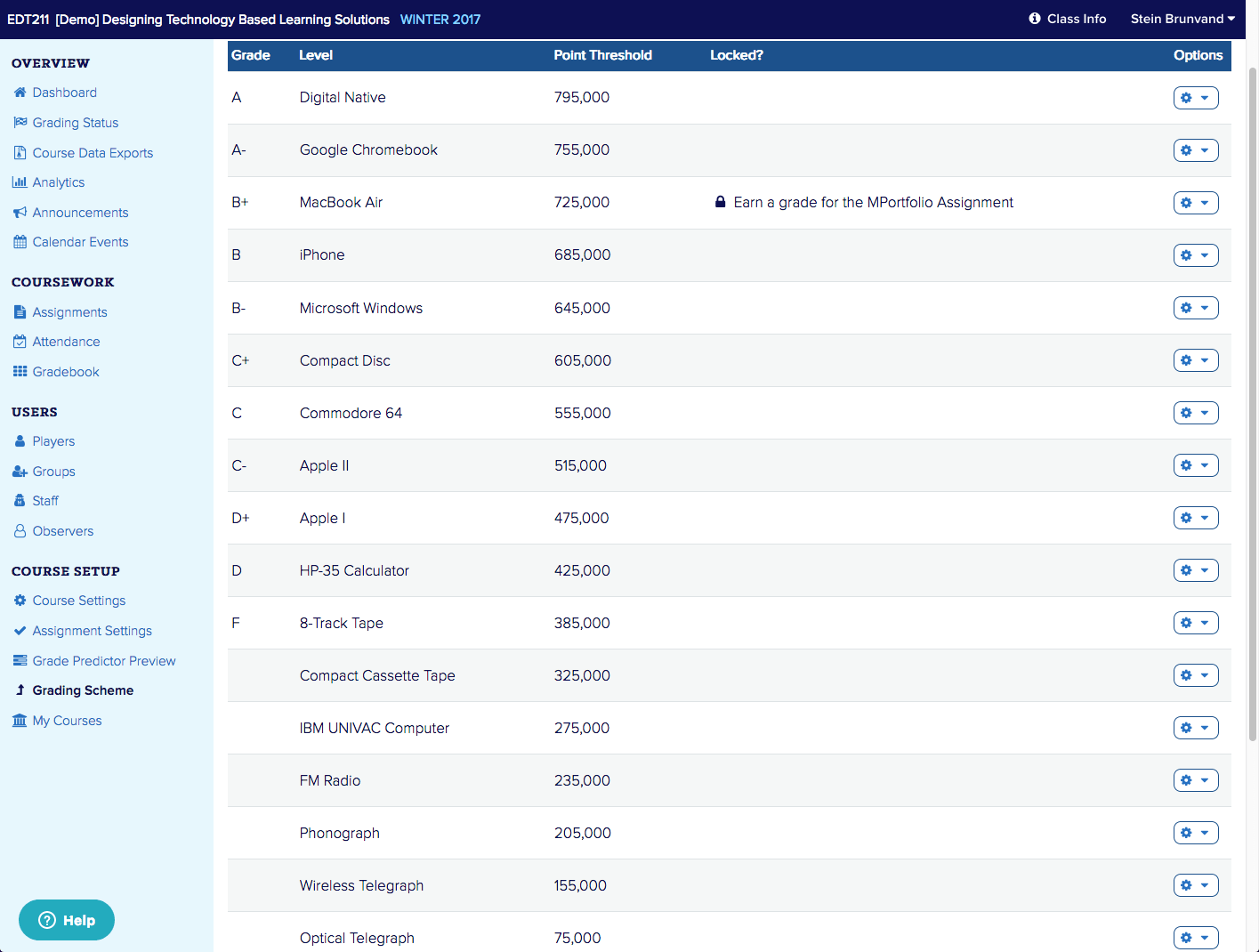Click the Analytics bar chart icon
Viewport: 1259px width, 952px height.
coord(20,182)
